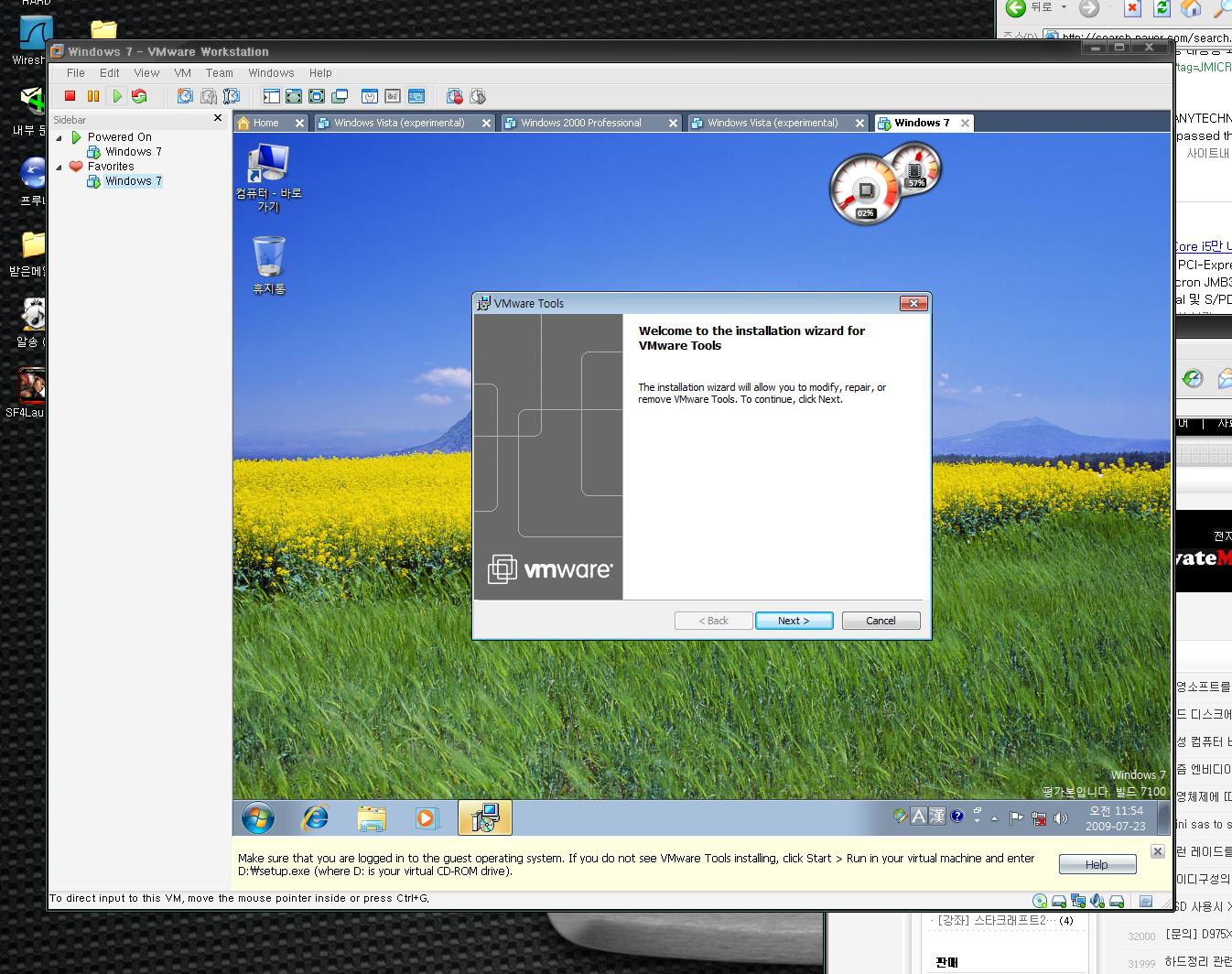1232x974 pixels.
Task: Click the first hard disk status icon
Action: (1059, 901)
